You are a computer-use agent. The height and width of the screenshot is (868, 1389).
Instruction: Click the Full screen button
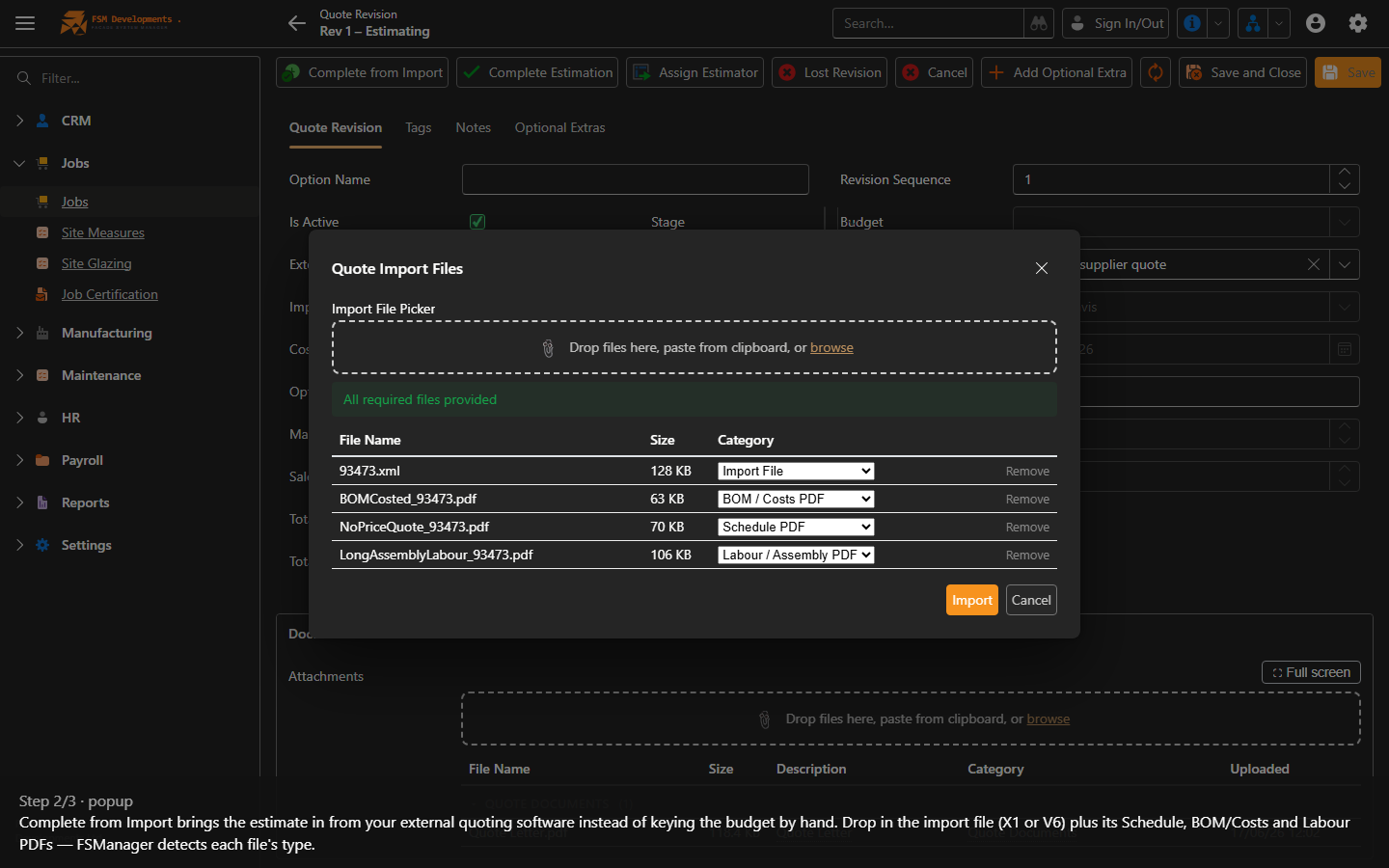click(x=1311, y=672)
